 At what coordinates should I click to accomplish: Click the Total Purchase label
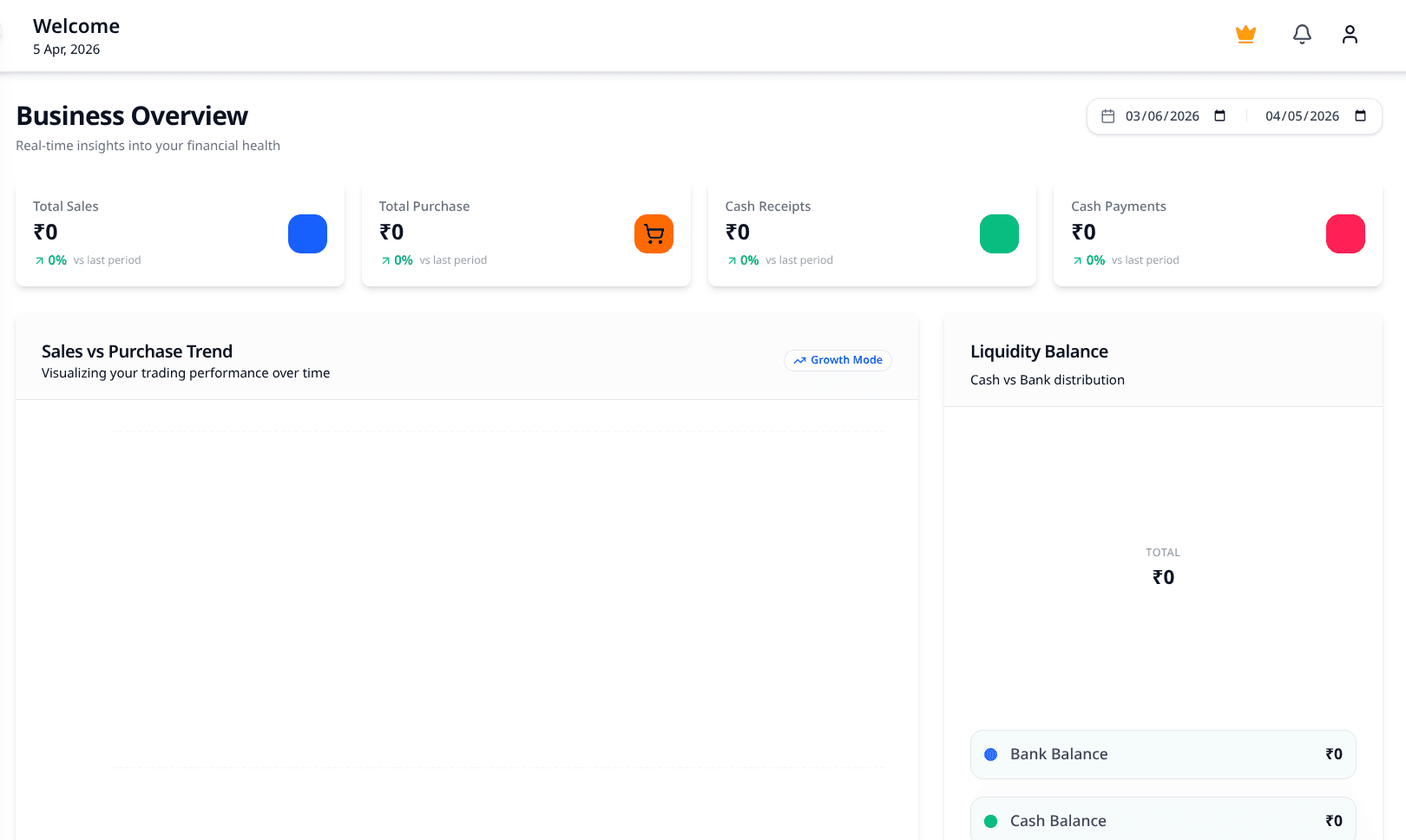tap(424, 207)
